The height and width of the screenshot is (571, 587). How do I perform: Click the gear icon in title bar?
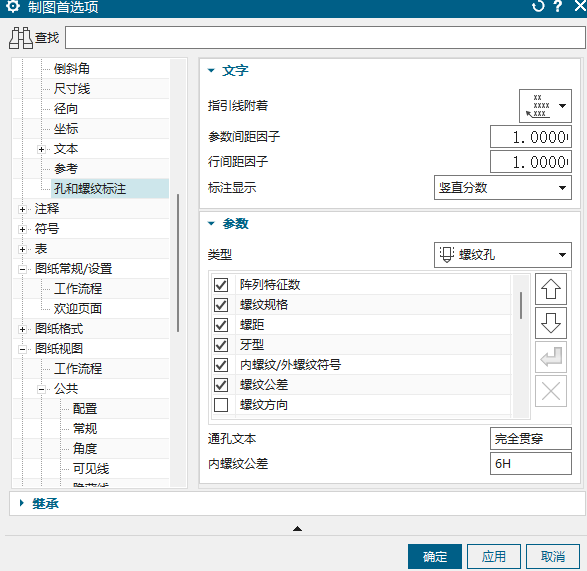coord(13,6)
